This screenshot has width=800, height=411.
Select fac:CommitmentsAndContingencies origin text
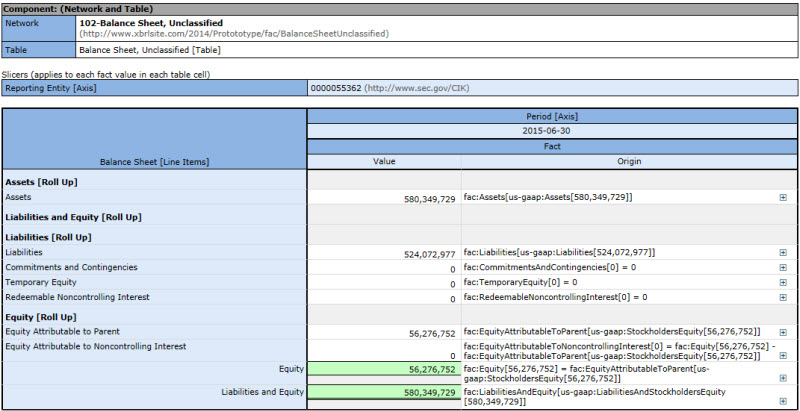[550, 267]
